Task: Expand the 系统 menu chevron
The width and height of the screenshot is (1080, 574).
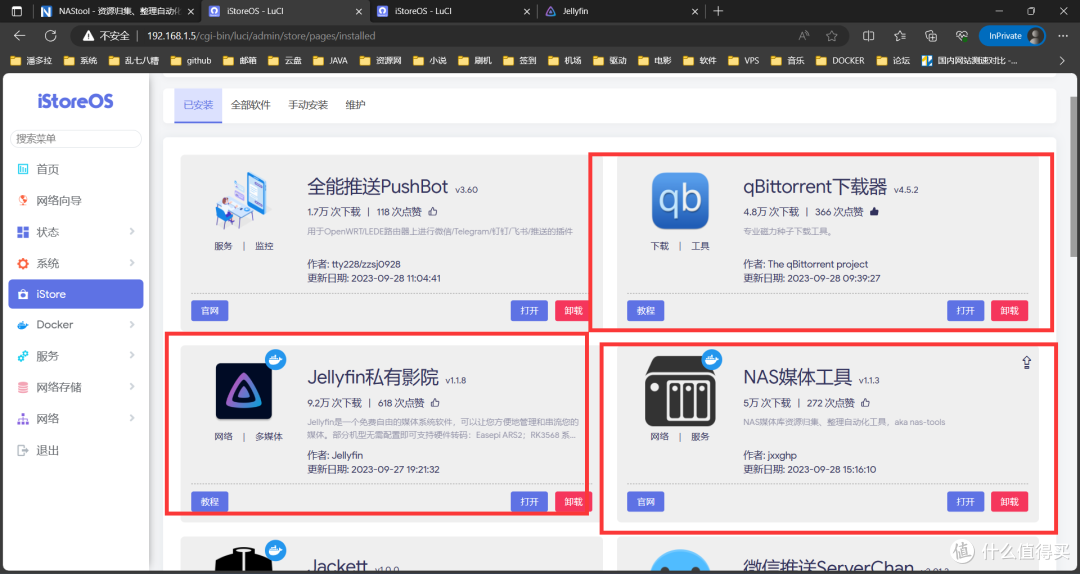Action: pyautogui.click(x=132, y=263)
